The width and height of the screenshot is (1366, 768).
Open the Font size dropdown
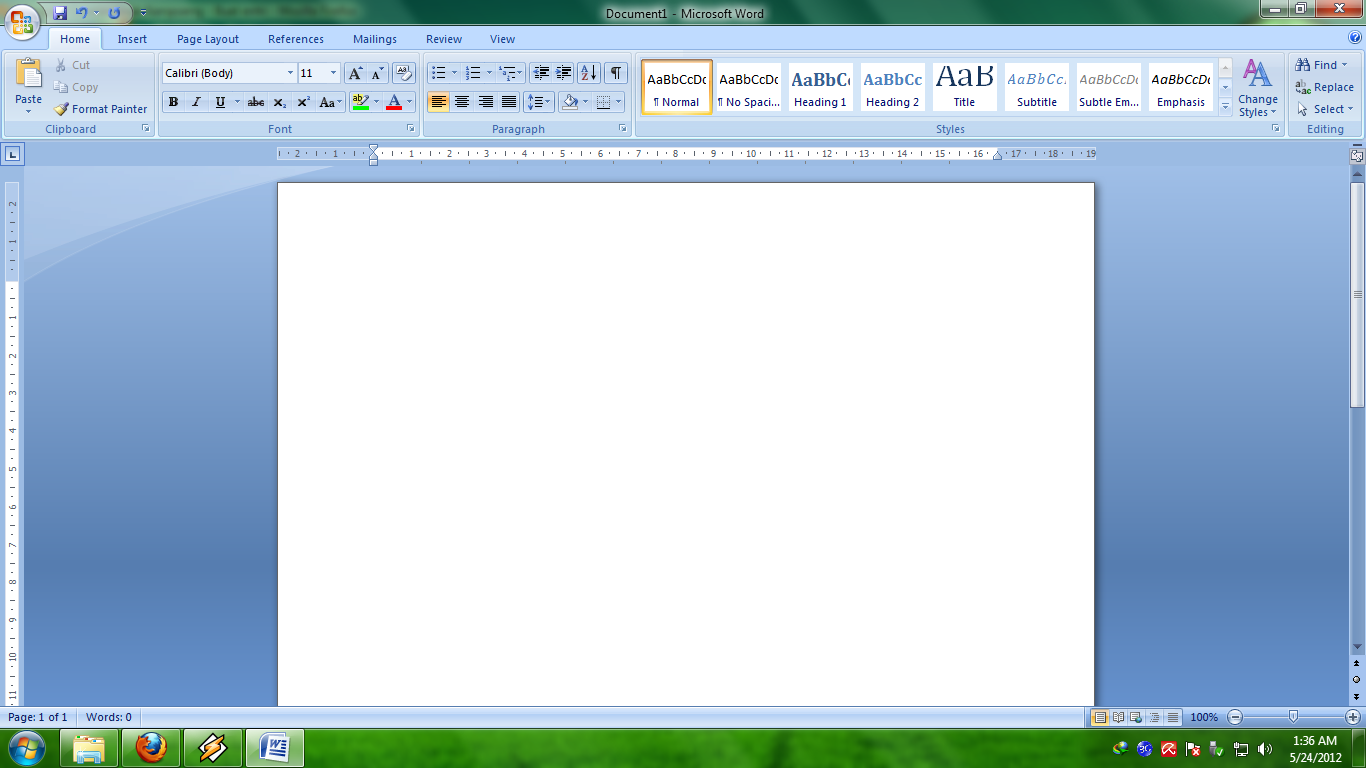point(331,72)
